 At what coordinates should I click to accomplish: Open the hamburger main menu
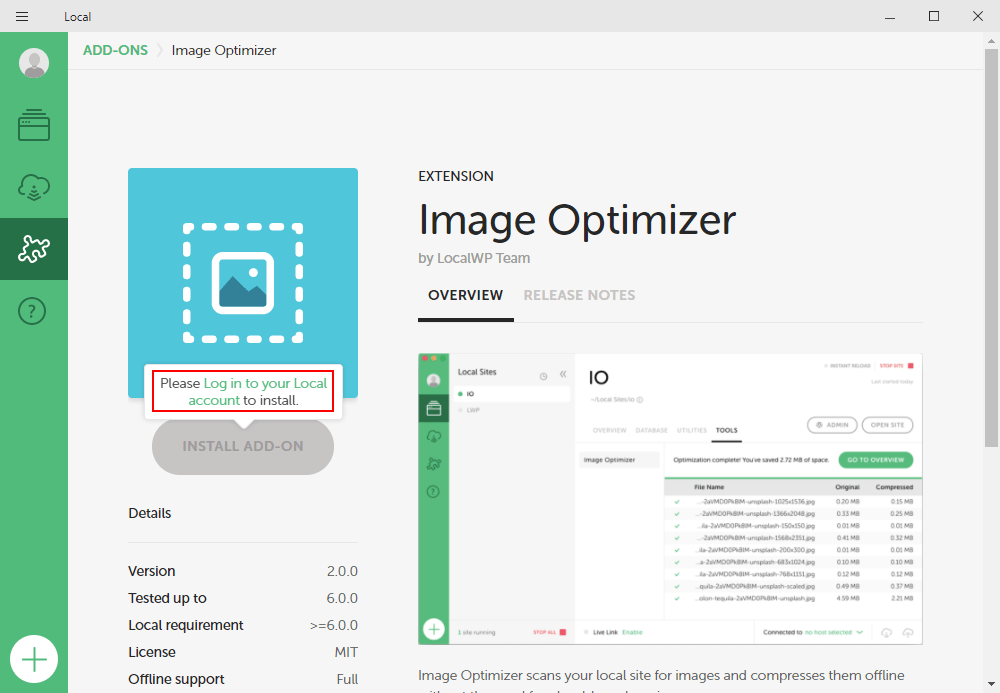[x=22, y=17]
